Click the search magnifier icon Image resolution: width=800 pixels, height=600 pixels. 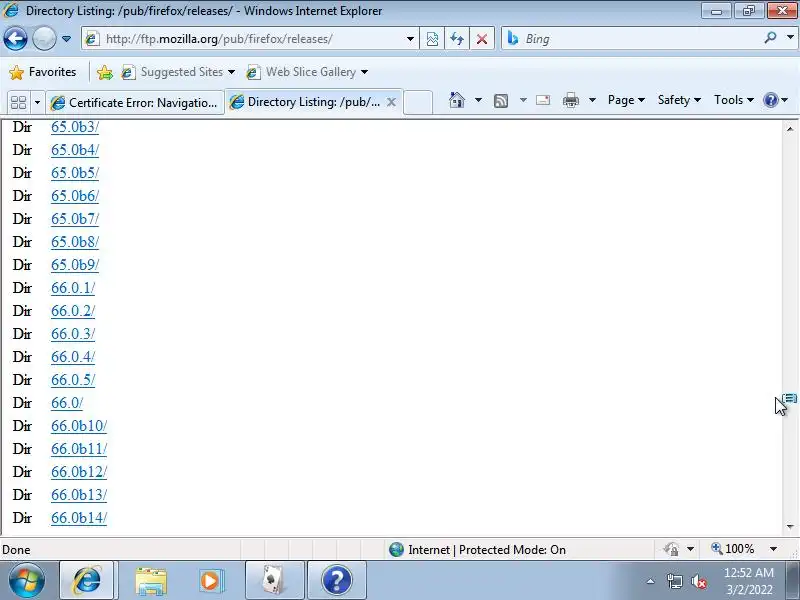coord(770,38)
